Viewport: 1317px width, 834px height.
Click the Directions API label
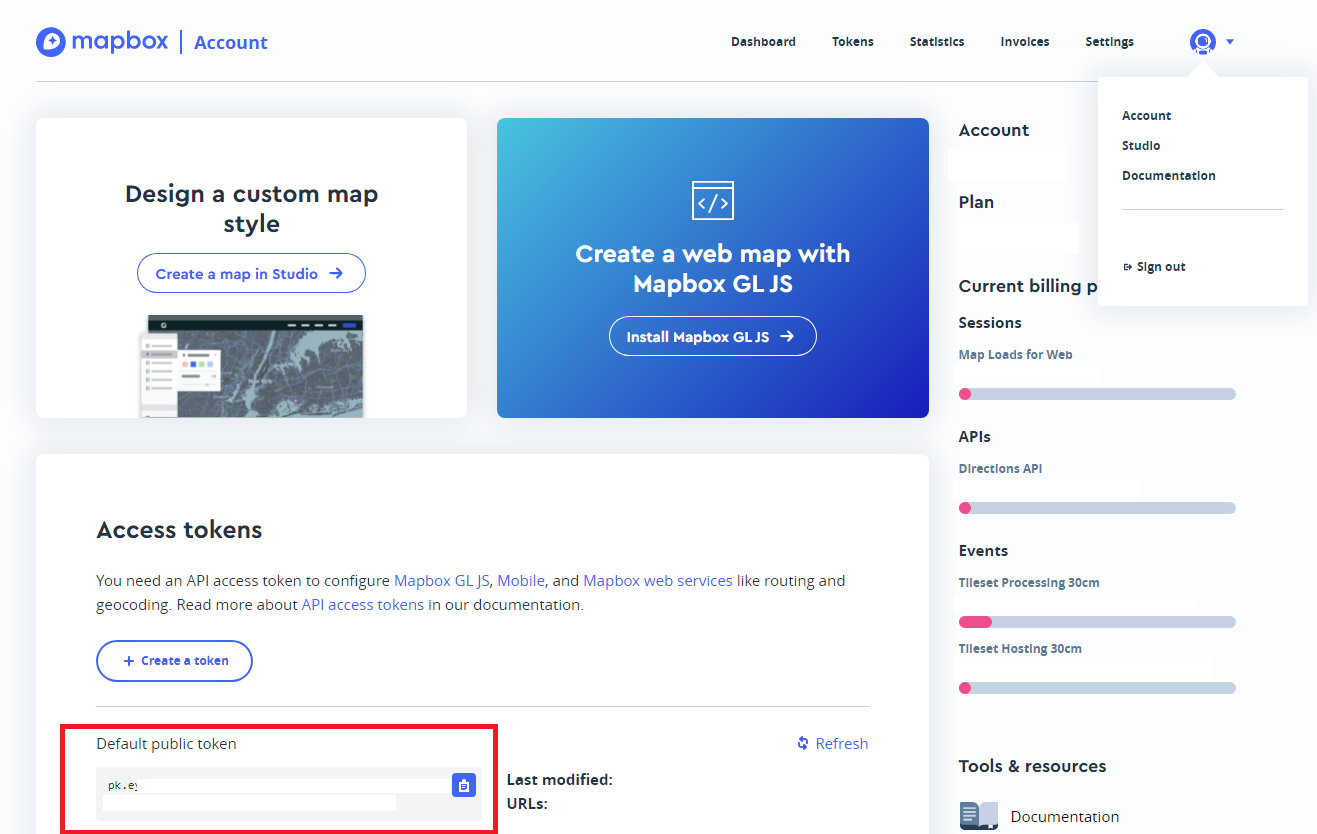click(x=1000, y=469)
